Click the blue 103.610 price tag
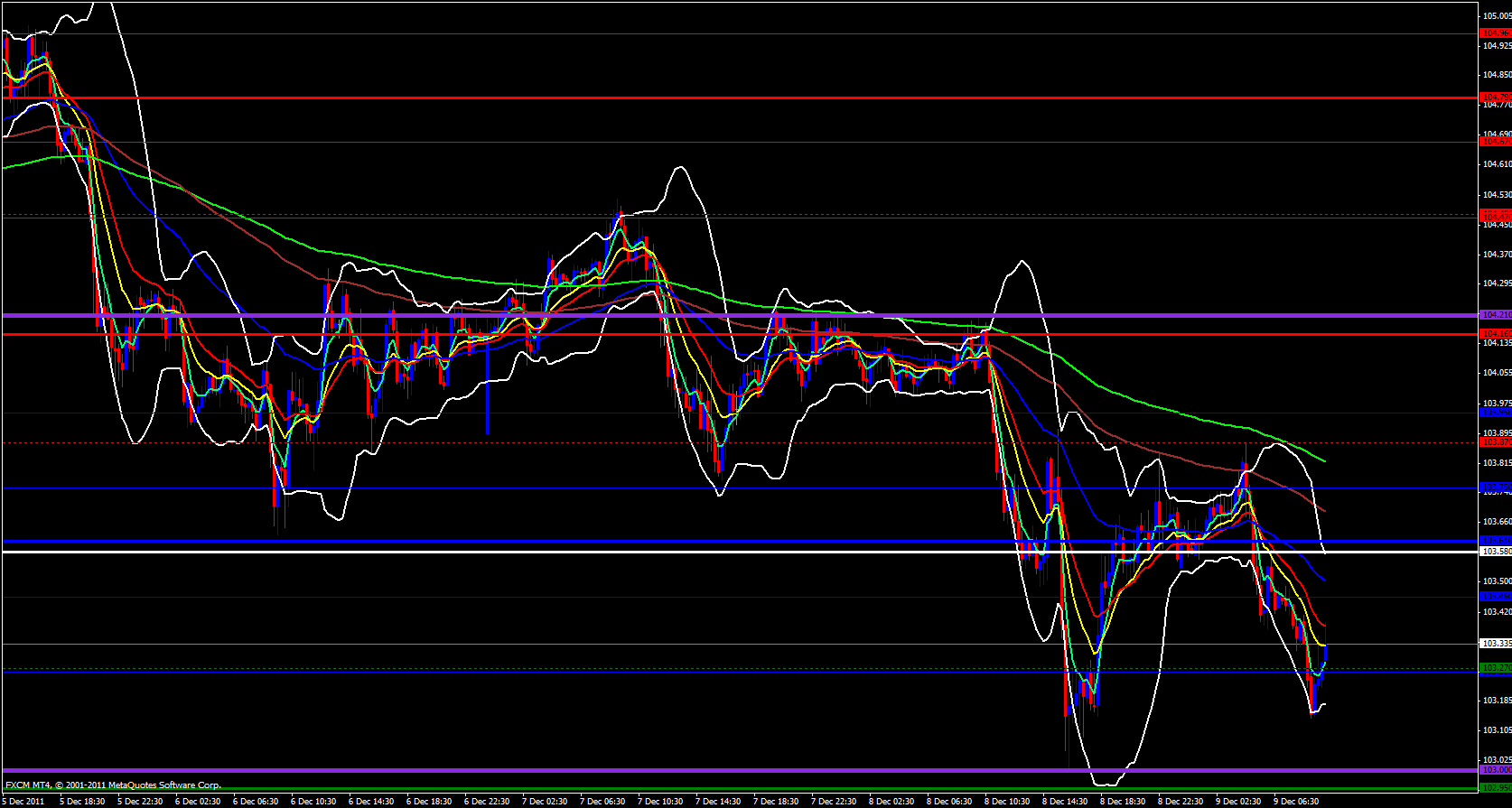Viewport: 1512px width, 808px height. [1496, 541]
